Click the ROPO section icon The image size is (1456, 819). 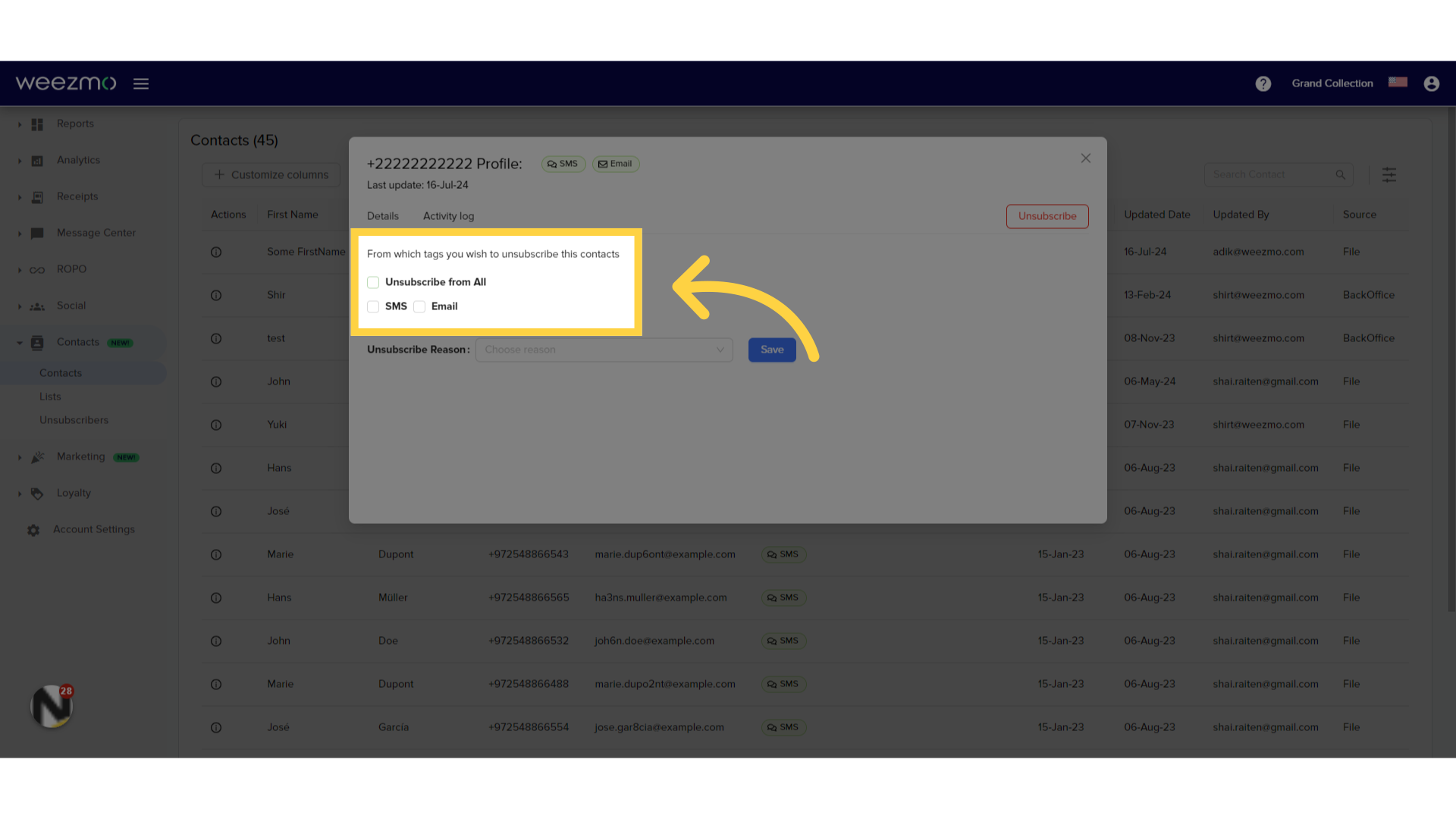[37, 269]
